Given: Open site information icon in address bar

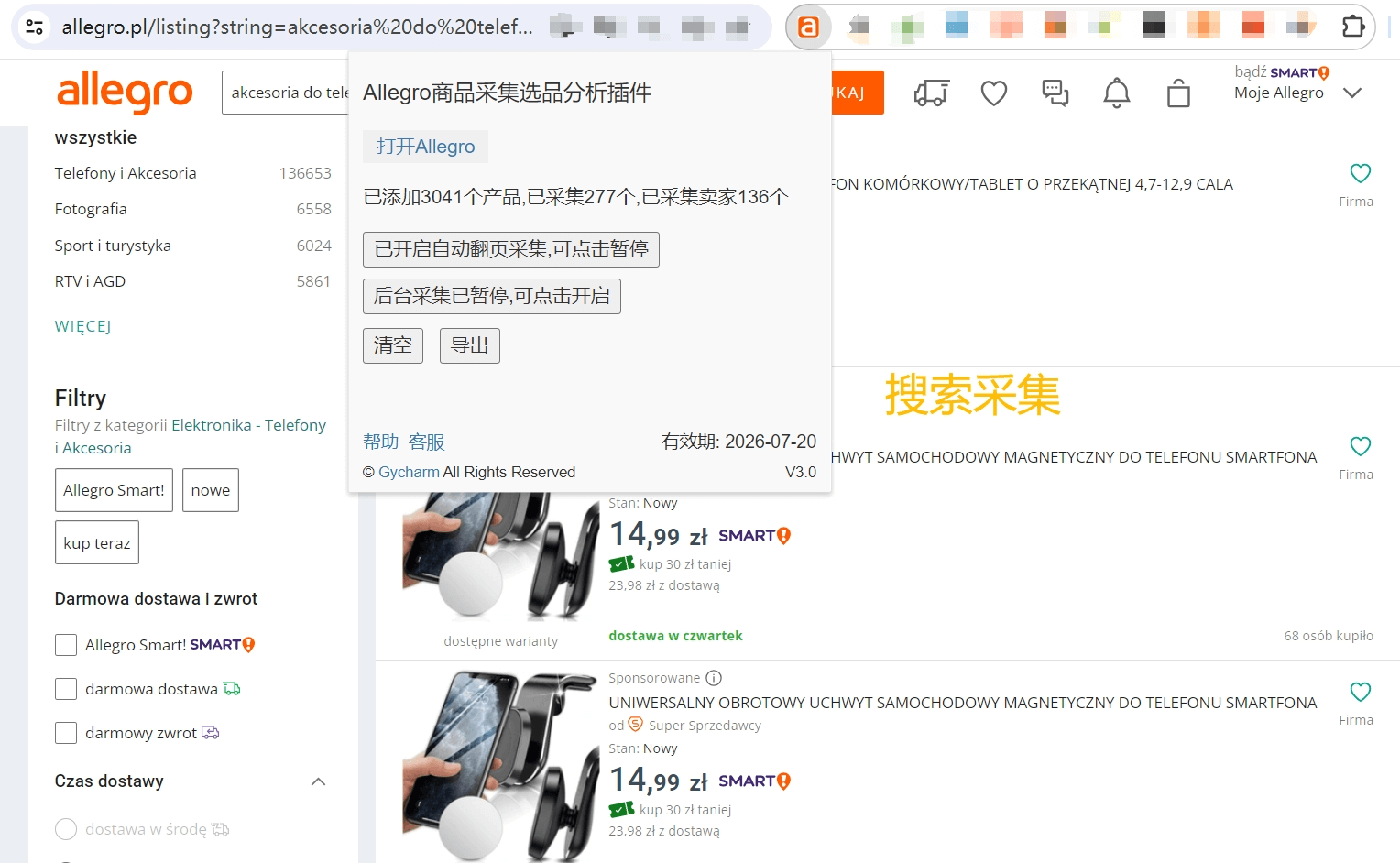Looking at the screenshot, I should pos(35,27).
